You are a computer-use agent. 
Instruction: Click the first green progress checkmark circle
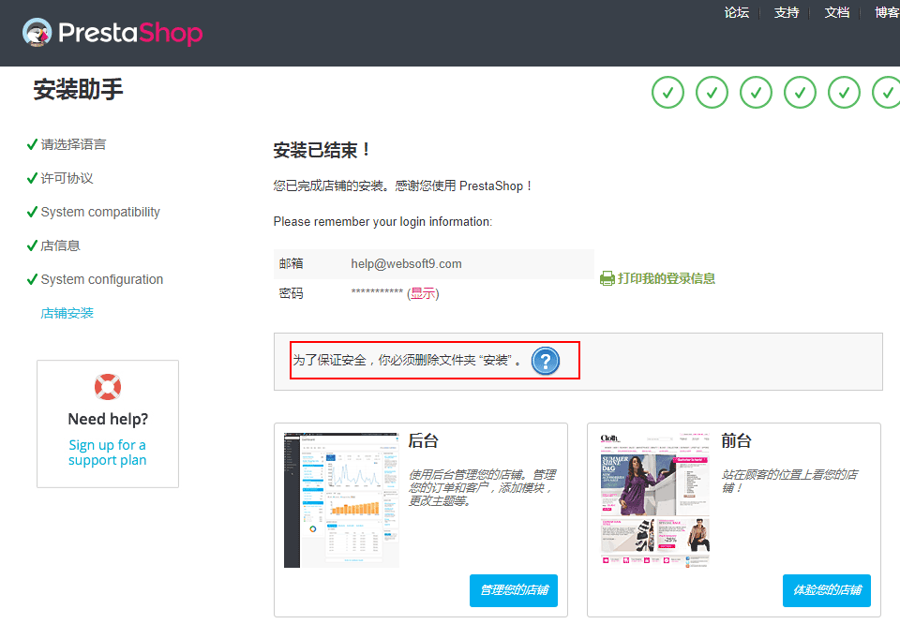pyautogui.click(x=668, y=92)
